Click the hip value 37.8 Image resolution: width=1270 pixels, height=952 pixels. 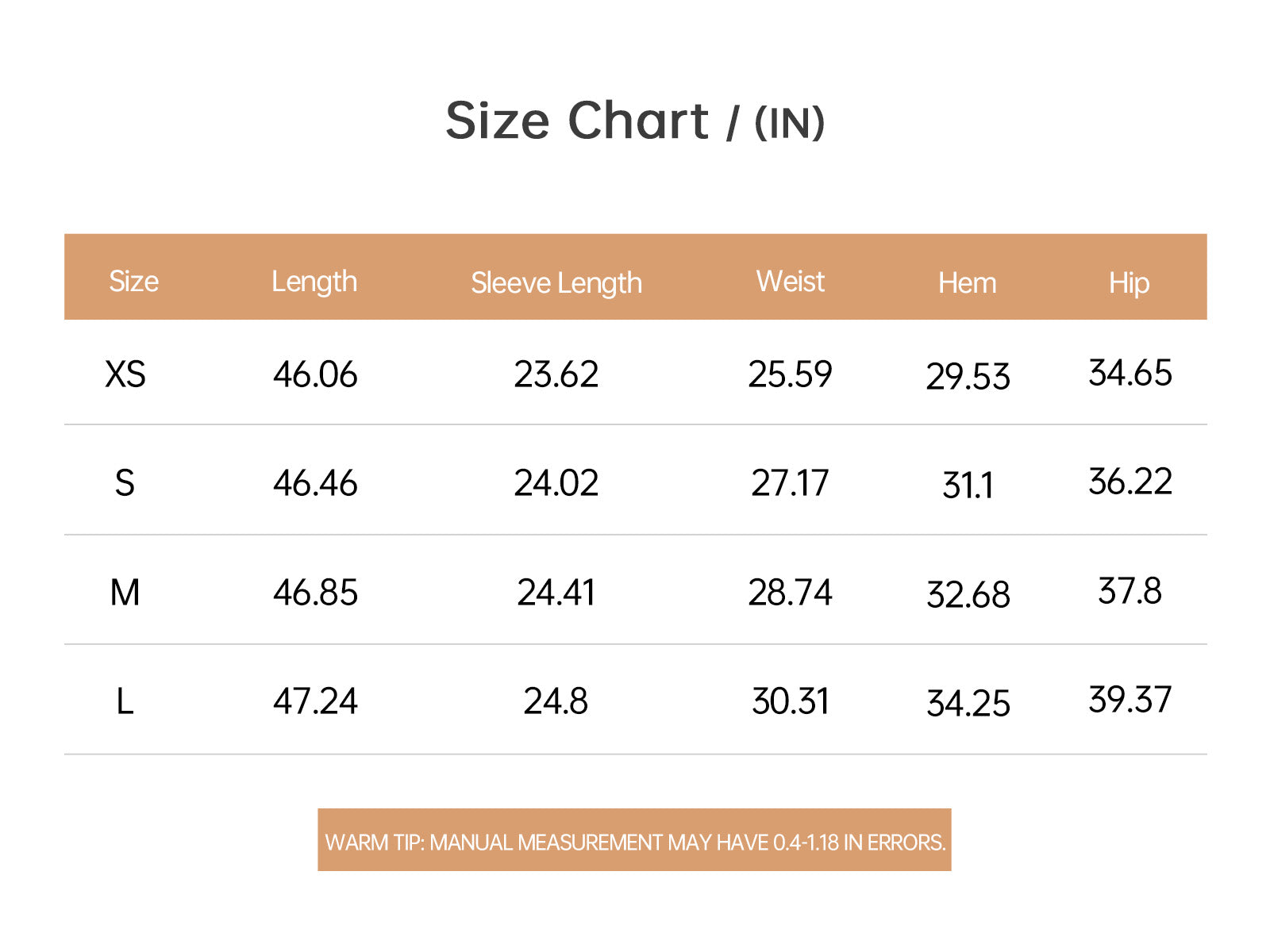(x=1130, y=591)
